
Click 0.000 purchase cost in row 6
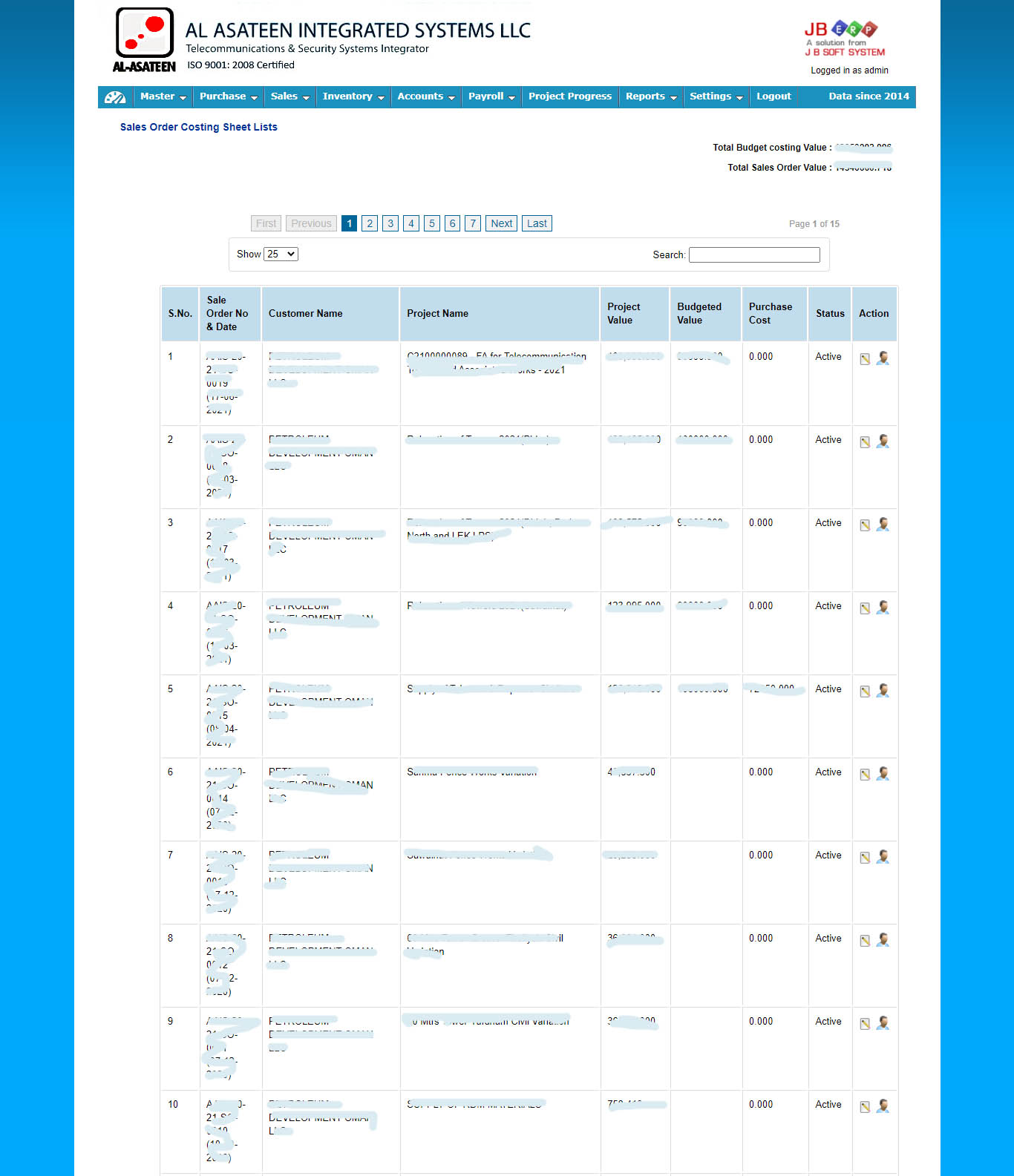tap(761, 772)
